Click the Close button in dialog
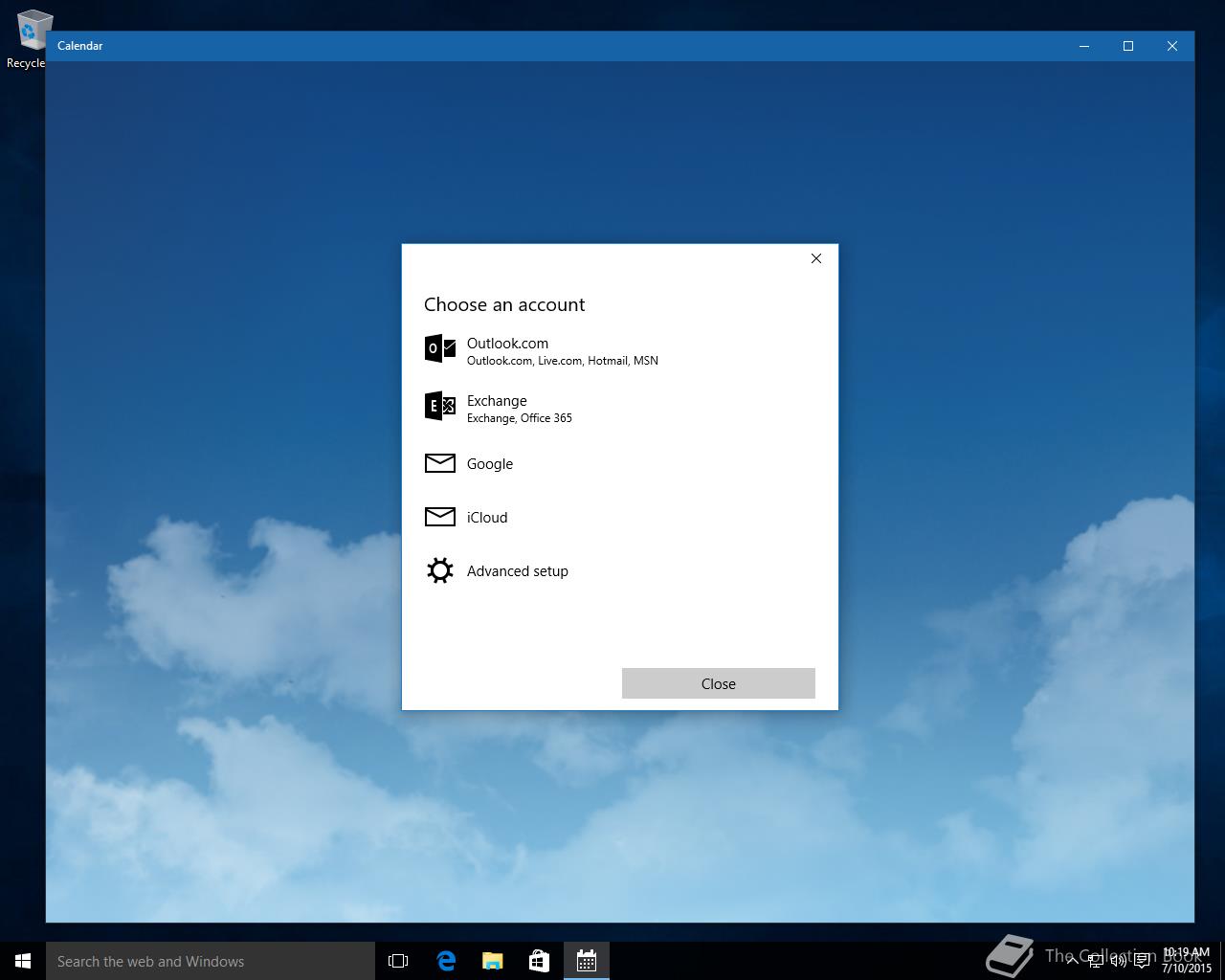The height and width of the screenshot is (980, 1225). click(x=719, y=683)
